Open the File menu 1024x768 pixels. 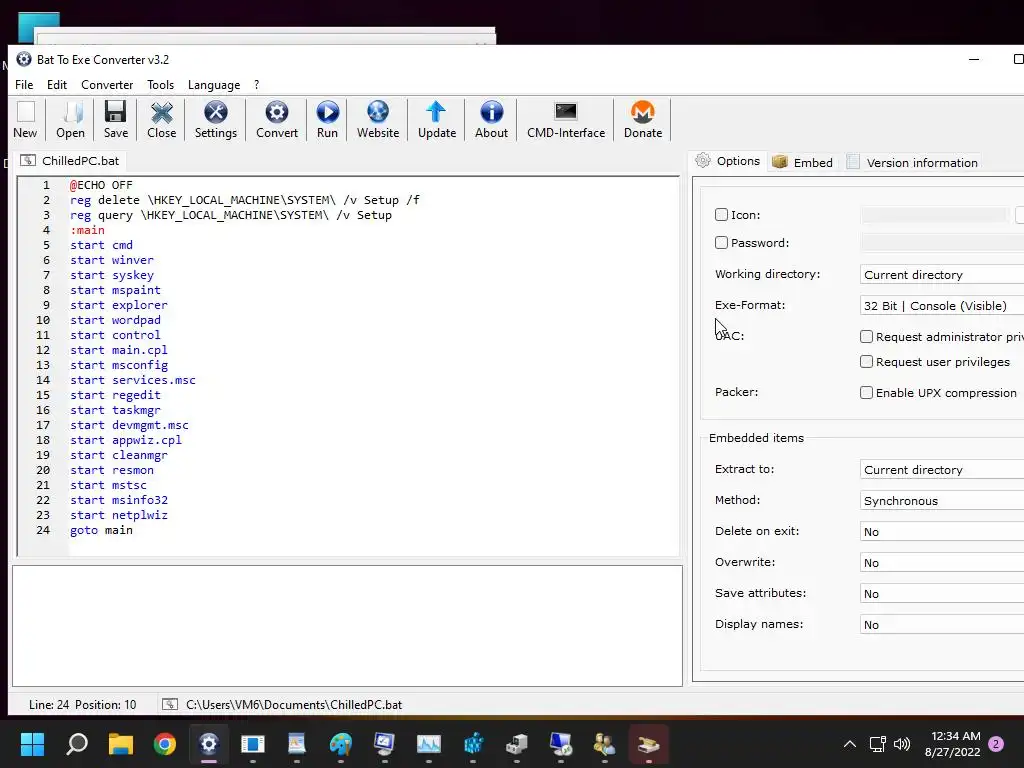click(24, 85)
